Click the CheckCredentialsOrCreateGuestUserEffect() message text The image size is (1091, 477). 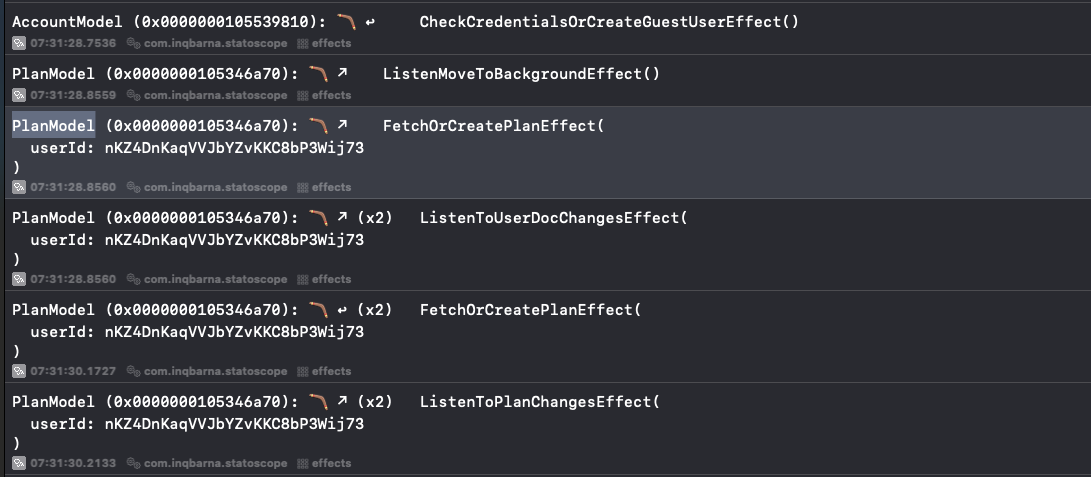tap(609, 21)
